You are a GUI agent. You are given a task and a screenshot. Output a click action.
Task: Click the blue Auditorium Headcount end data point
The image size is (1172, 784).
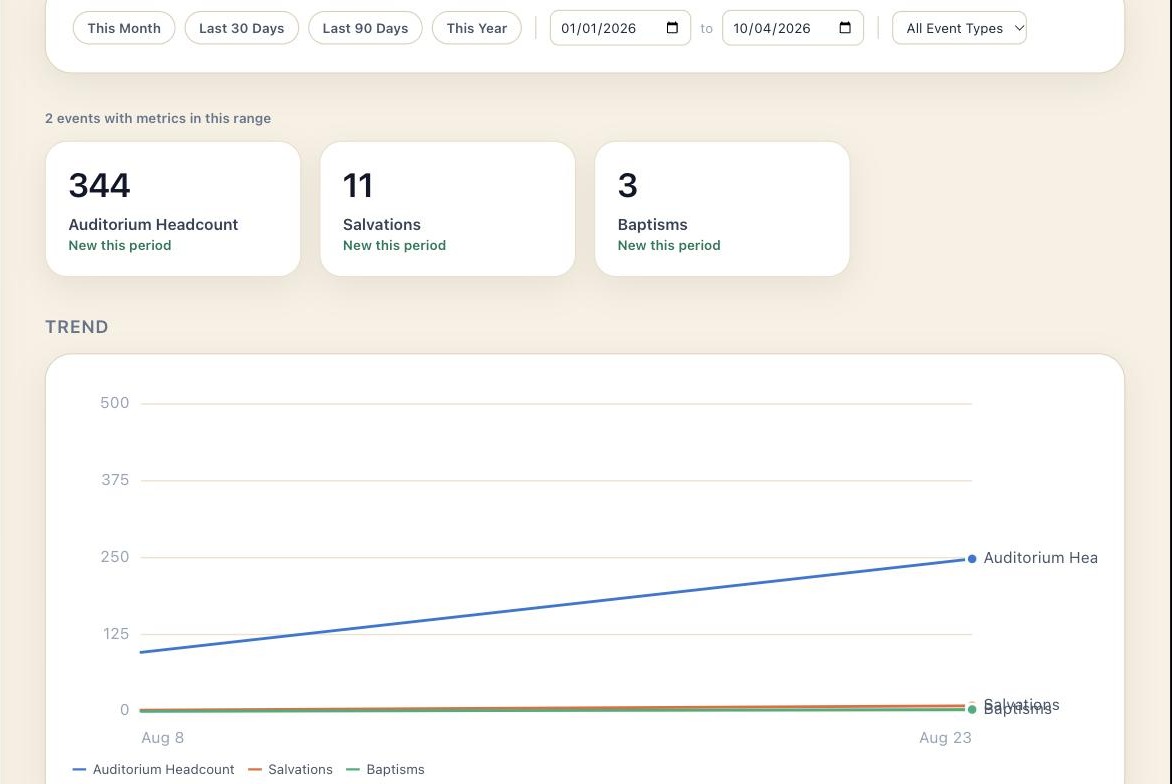pos(972,558)
